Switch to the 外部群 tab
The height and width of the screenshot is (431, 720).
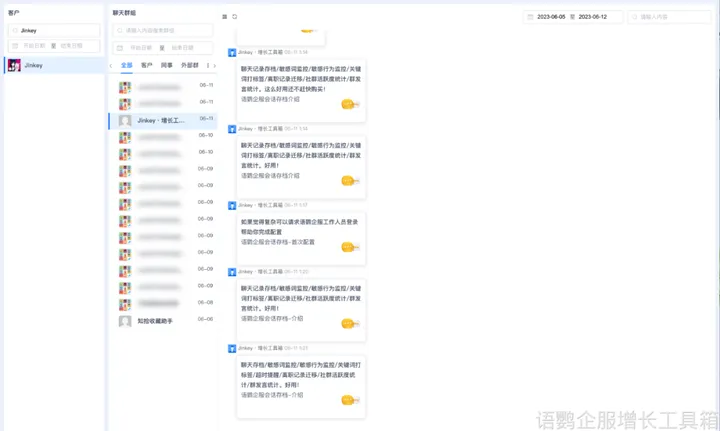point(189,65)
